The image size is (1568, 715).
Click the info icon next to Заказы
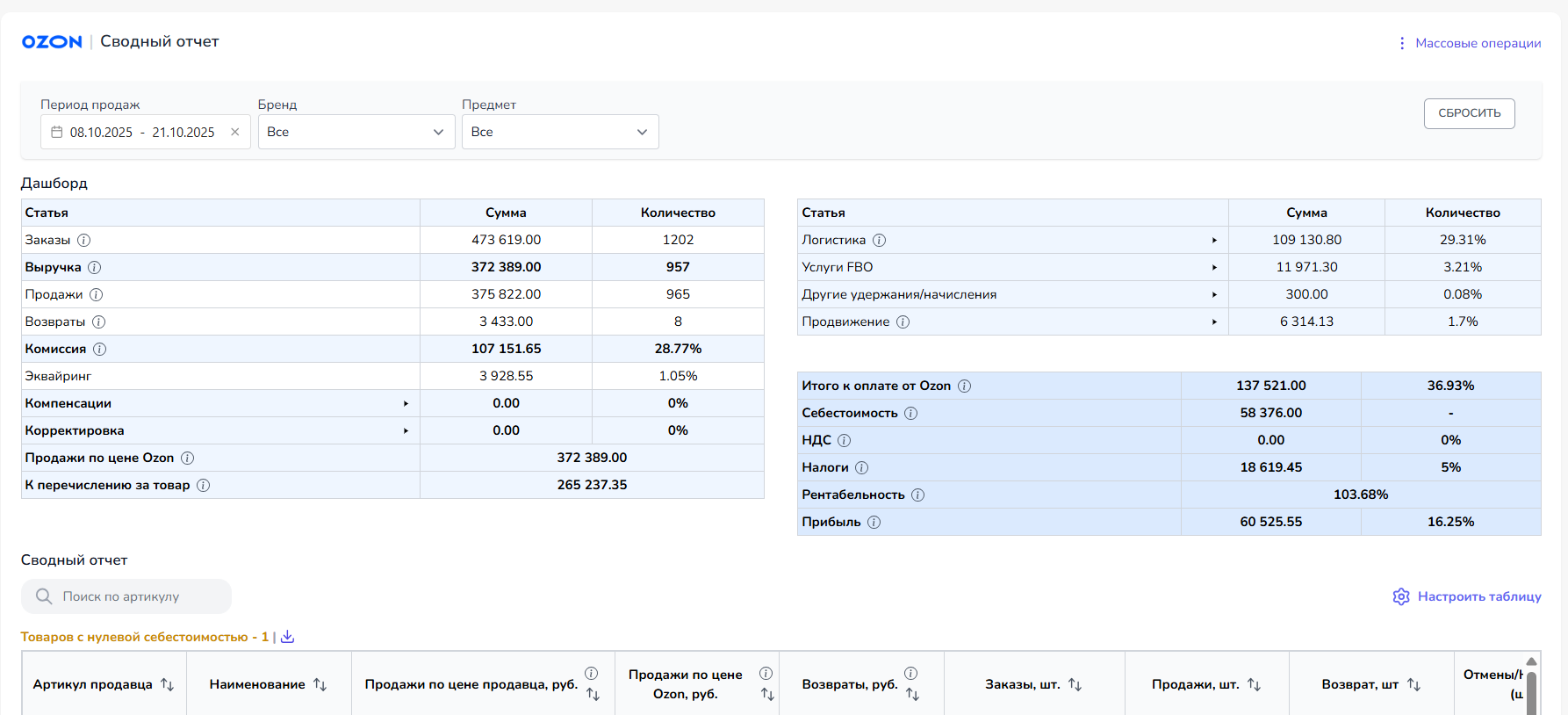click(84, 240)
